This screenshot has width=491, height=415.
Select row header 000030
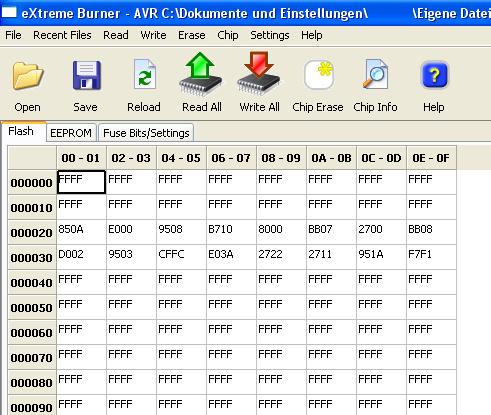32,257
